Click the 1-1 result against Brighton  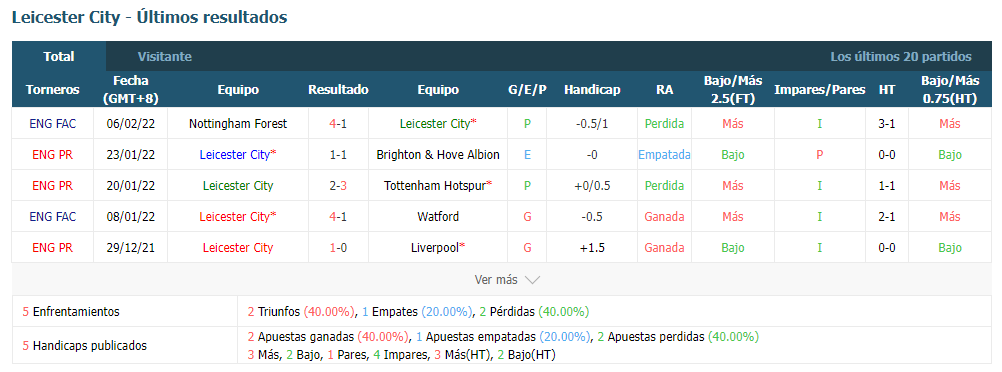[338, 155]
